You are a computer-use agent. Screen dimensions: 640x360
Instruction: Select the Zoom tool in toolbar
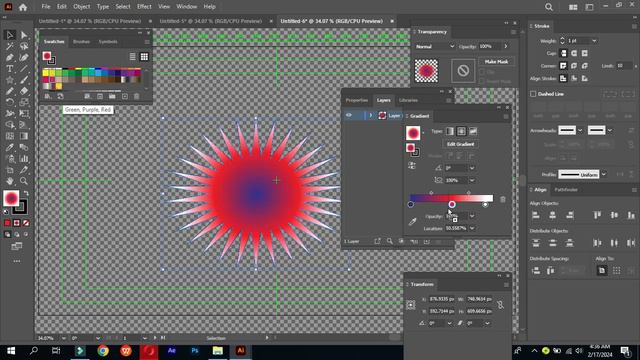coord(24,180)
